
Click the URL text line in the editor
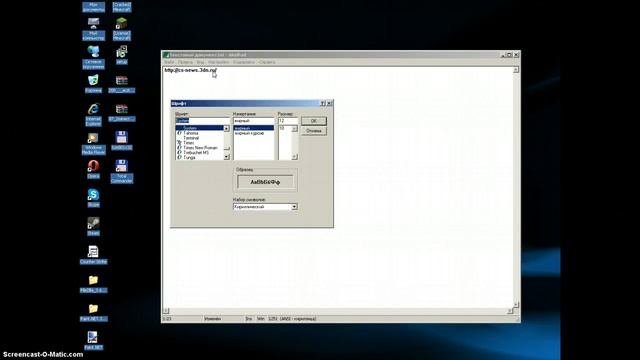tap(190, 70)
